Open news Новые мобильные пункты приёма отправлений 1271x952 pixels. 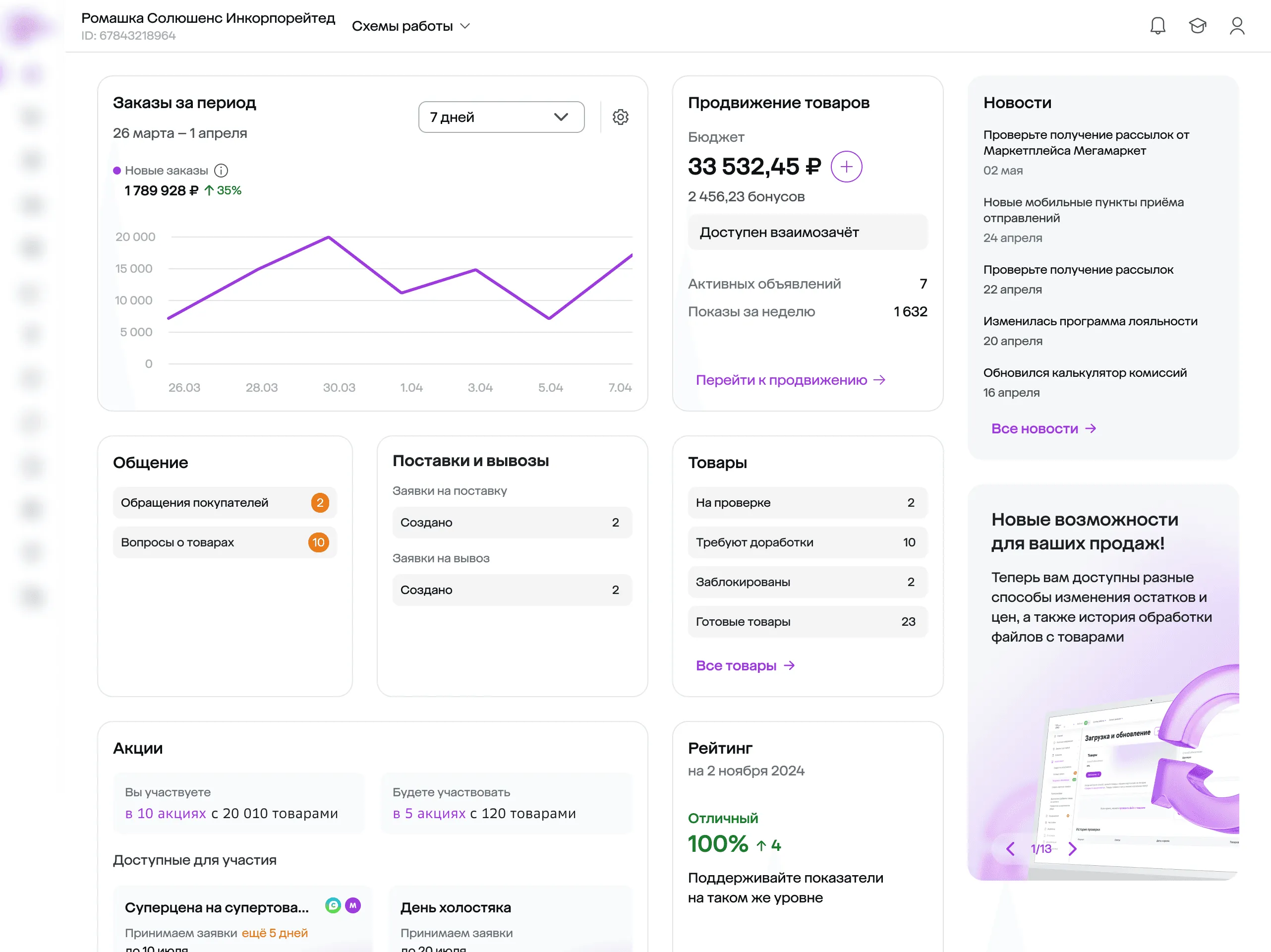point(1083,210)
